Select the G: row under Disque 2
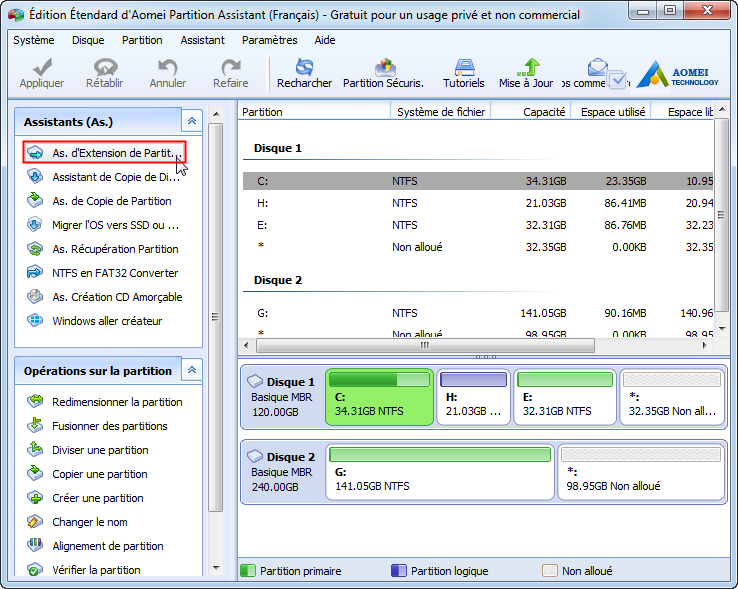 point(478,313)
